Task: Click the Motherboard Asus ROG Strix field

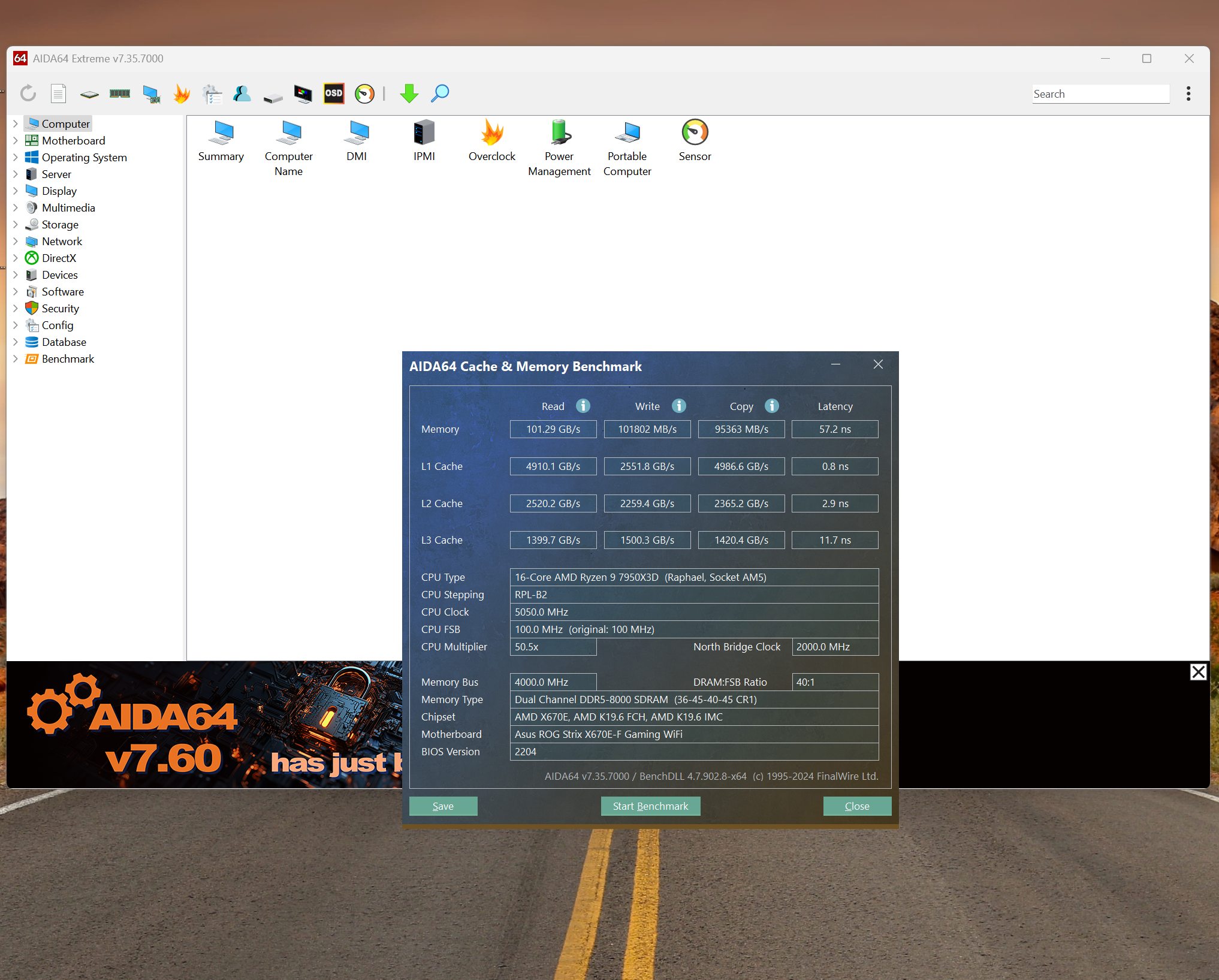Action: 694,734
